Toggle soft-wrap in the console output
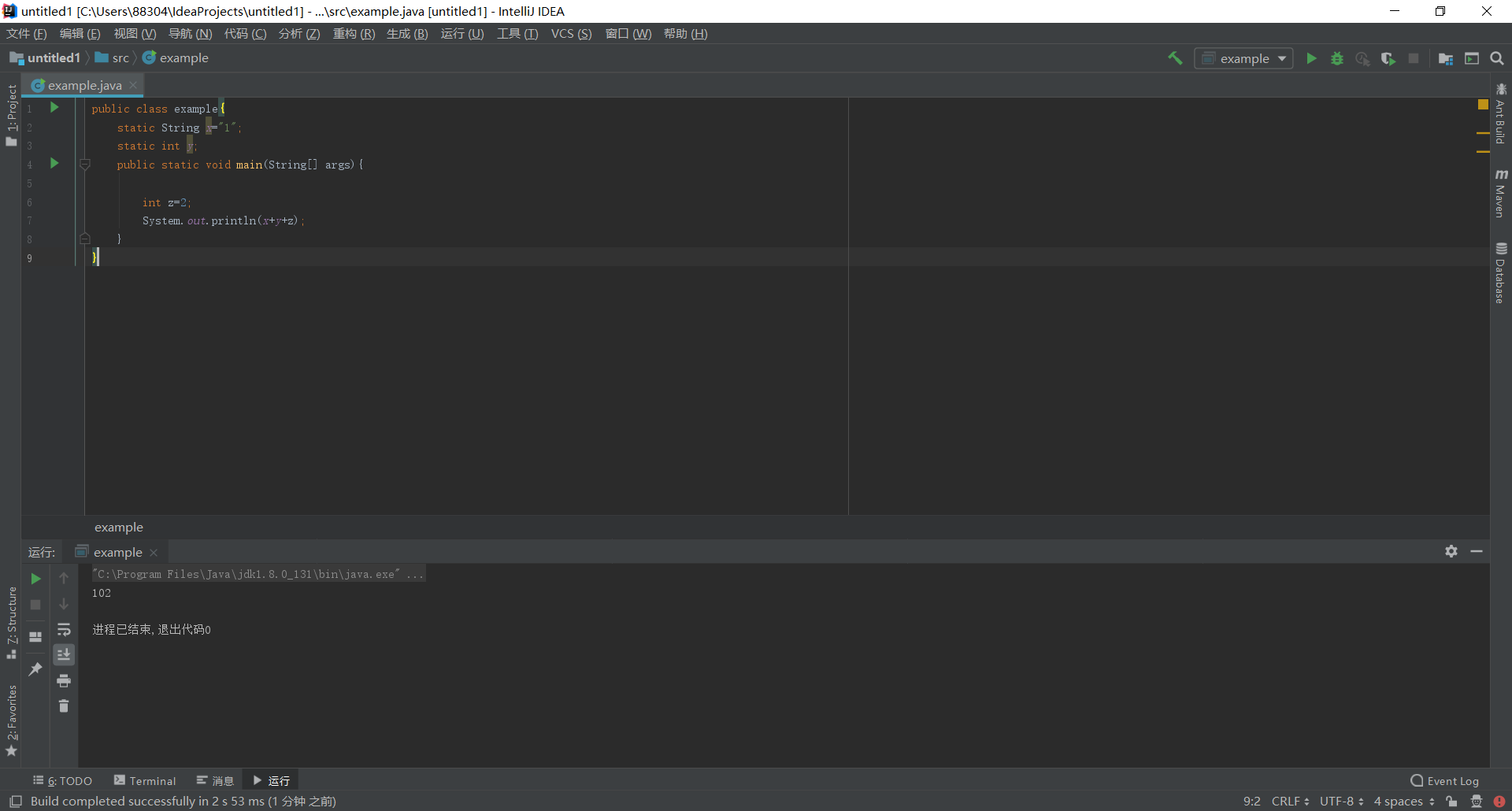 coord(64,629)
